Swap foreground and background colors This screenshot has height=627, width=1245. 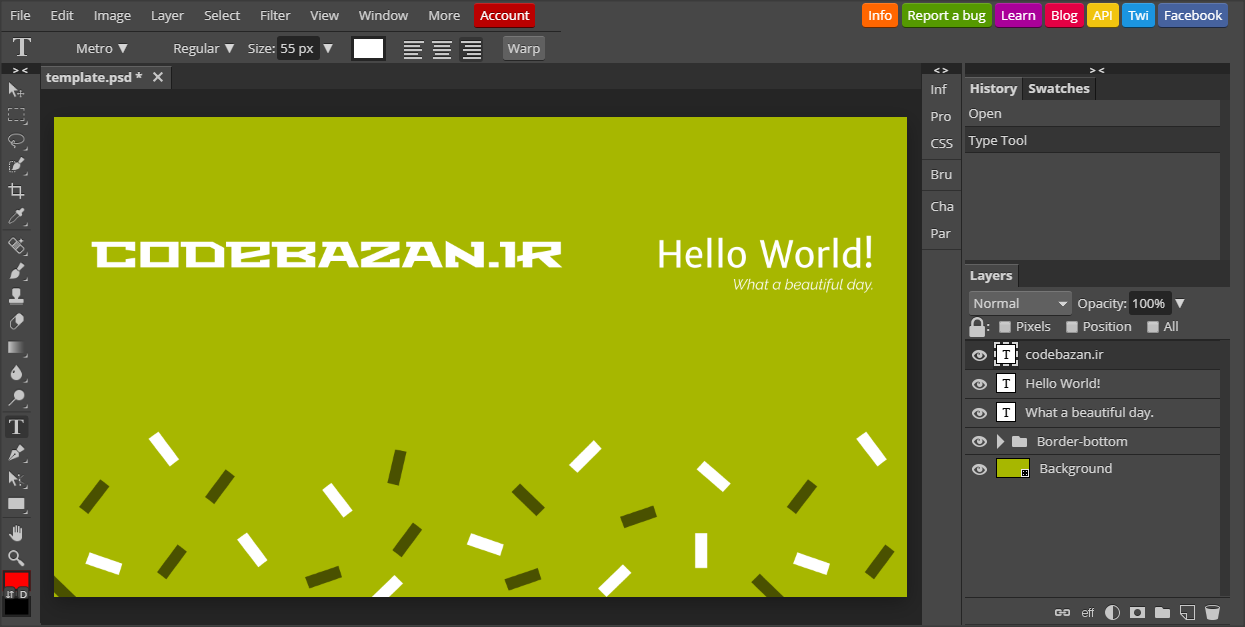(x=9, y=594)
